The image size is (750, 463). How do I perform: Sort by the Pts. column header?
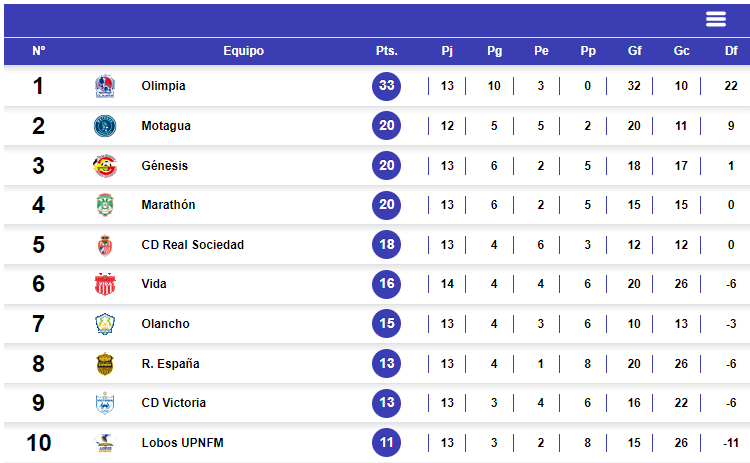[386, 51]
